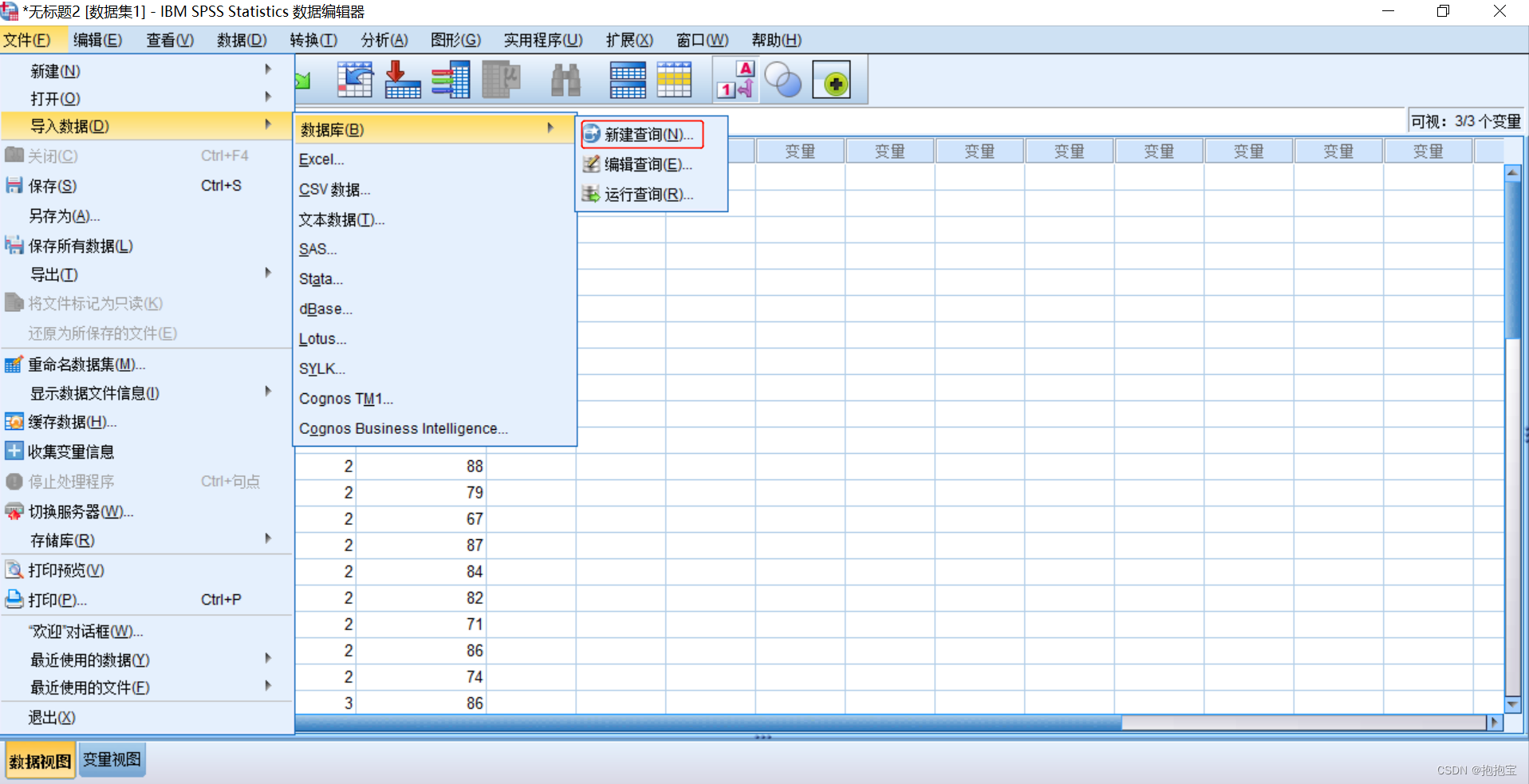Select "欢迎"对话框(W)... menu entry

click(x=147, y=631)
